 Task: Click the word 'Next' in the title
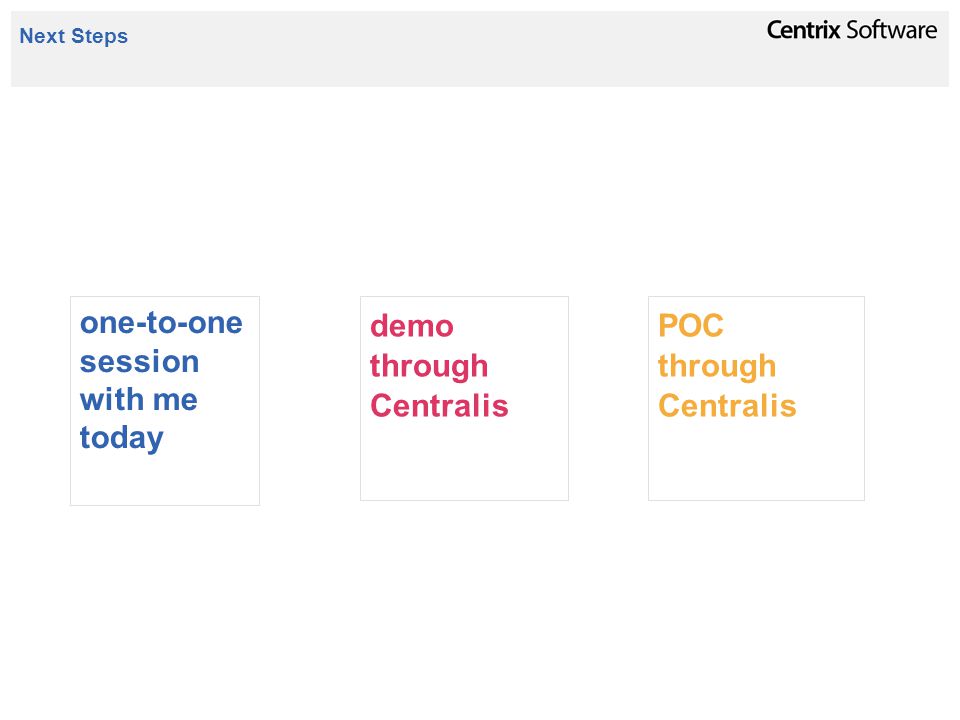(x=42, y=36)
